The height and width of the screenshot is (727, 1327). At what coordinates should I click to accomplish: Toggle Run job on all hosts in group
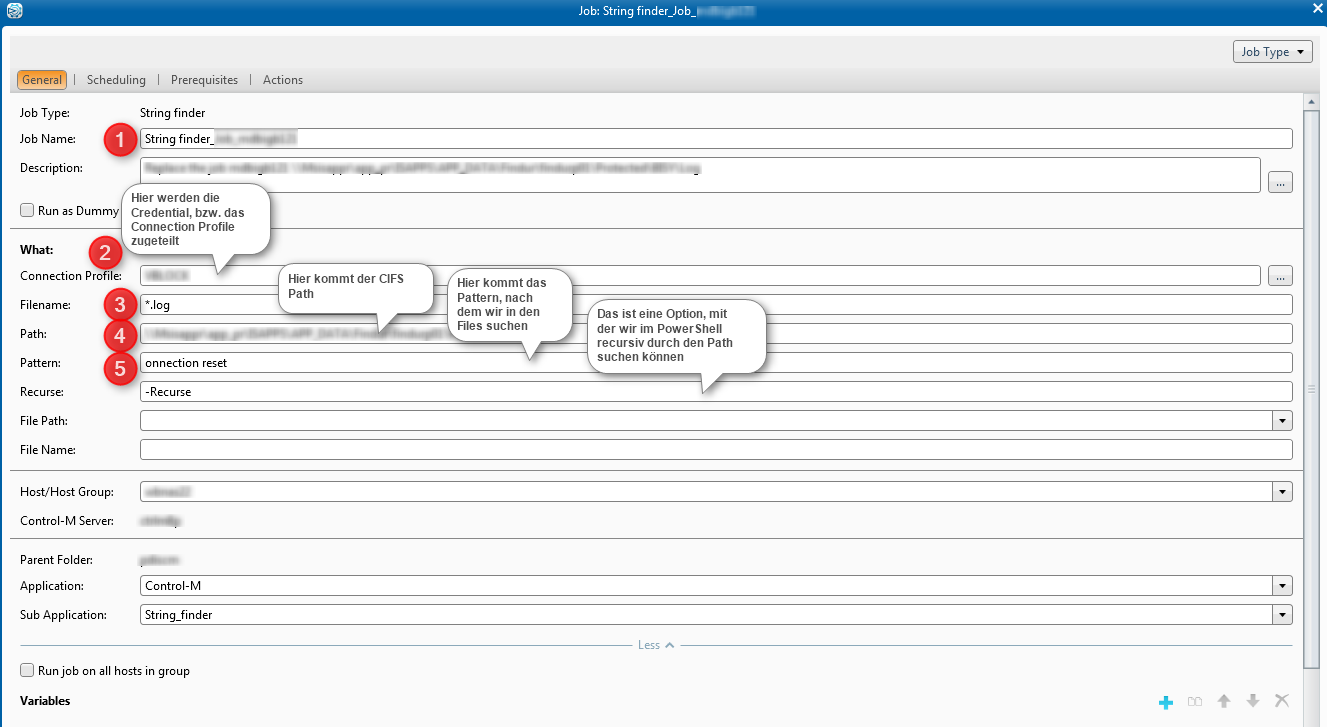(x=27, y=670)
